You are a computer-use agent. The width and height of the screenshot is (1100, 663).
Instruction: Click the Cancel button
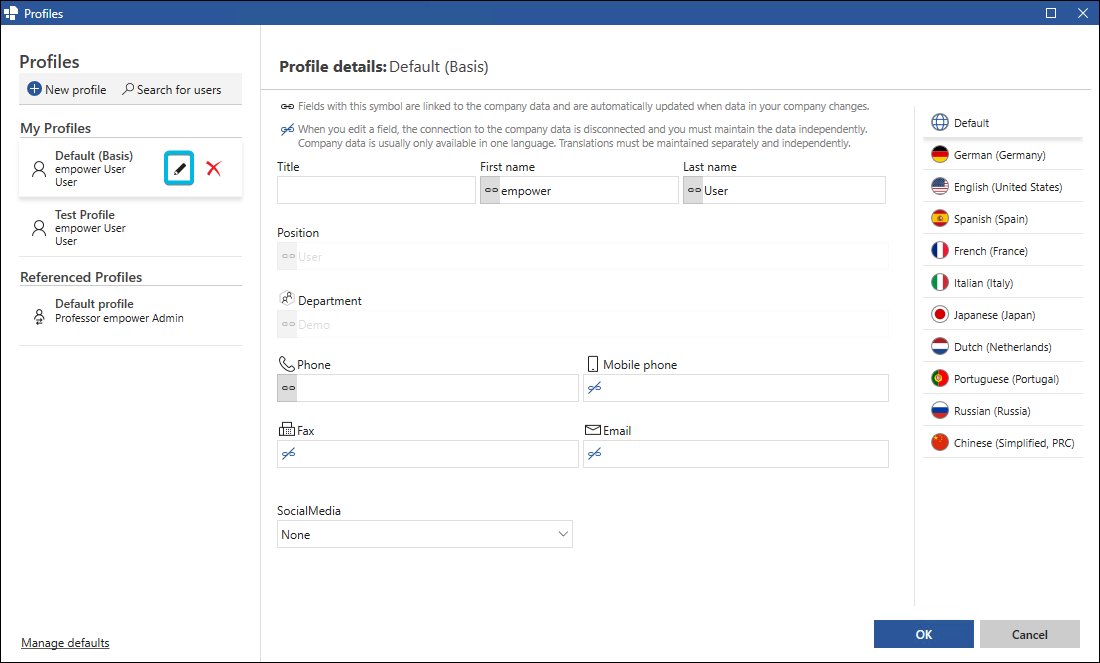(1029, 634)
